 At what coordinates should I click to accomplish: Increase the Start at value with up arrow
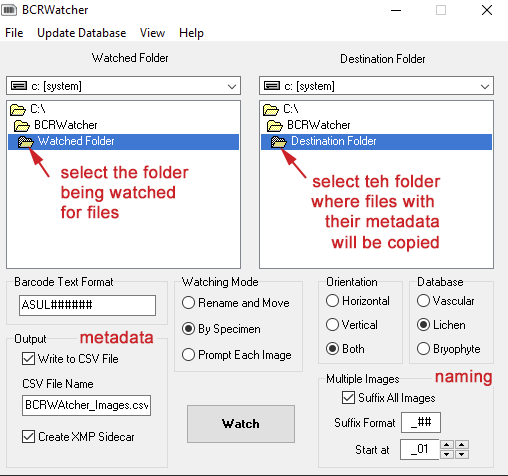[447, 445]
